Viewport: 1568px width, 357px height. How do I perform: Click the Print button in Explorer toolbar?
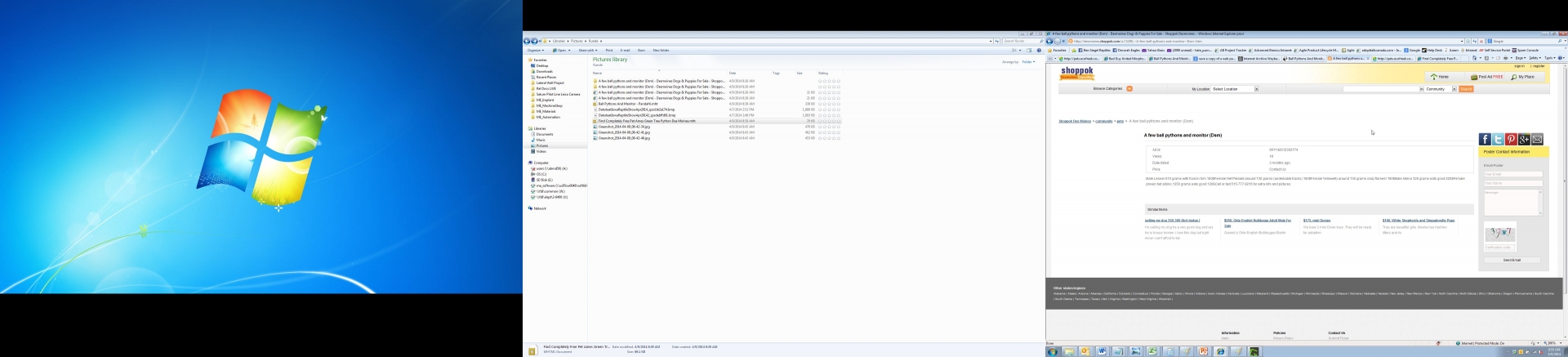609,50
